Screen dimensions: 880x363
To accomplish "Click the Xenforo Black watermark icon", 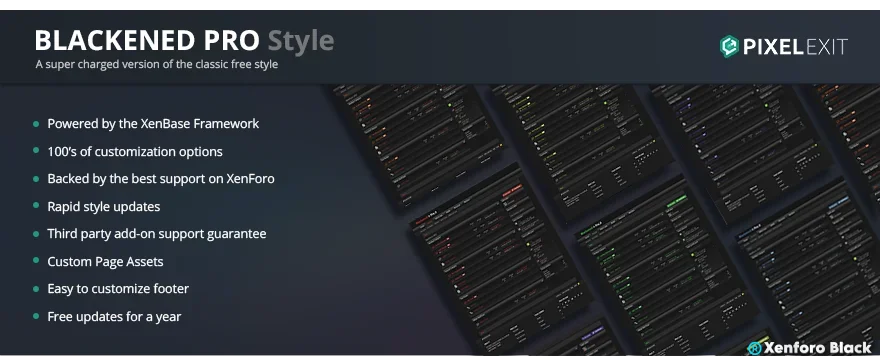I will pos(754,348).
